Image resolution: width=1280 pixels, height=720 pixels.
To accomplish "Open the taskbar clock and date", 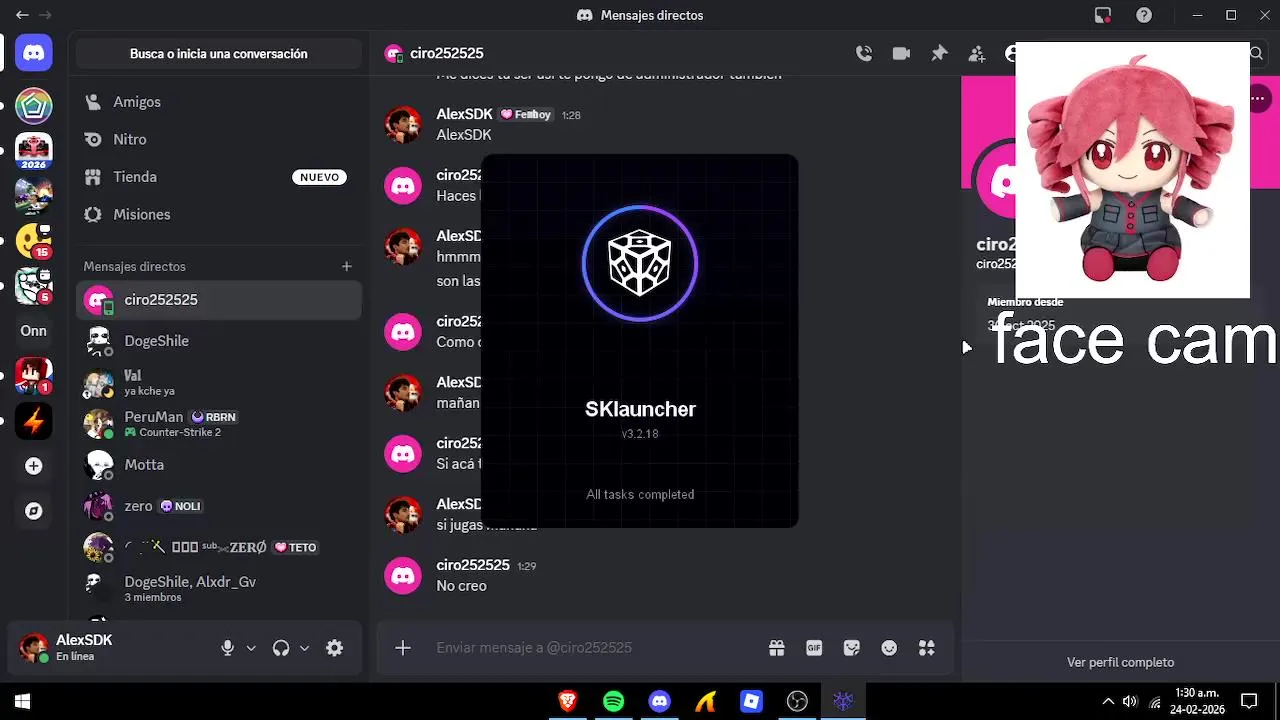I will (x=1199, y=702).
